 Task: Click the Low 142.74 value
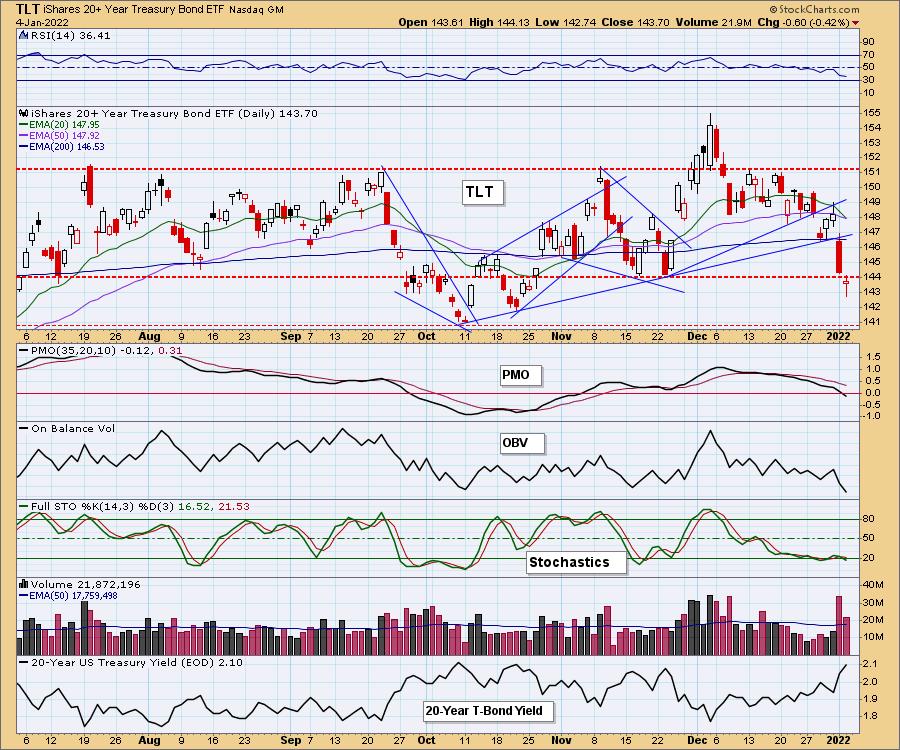pyautogui.click(x=565, y=22)
